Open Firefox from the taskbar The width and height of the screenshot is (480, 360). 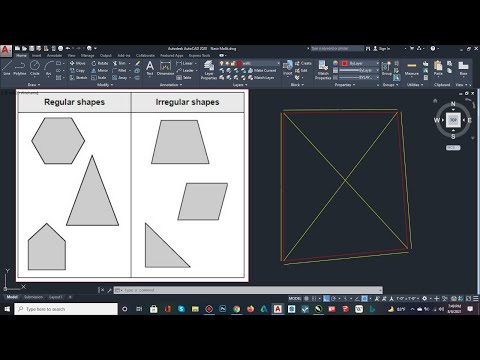250,309
